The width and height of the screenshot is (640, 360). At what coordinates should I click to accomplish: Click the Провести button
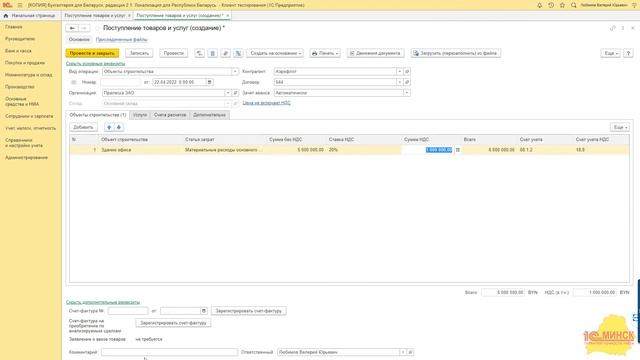(173, 53)
